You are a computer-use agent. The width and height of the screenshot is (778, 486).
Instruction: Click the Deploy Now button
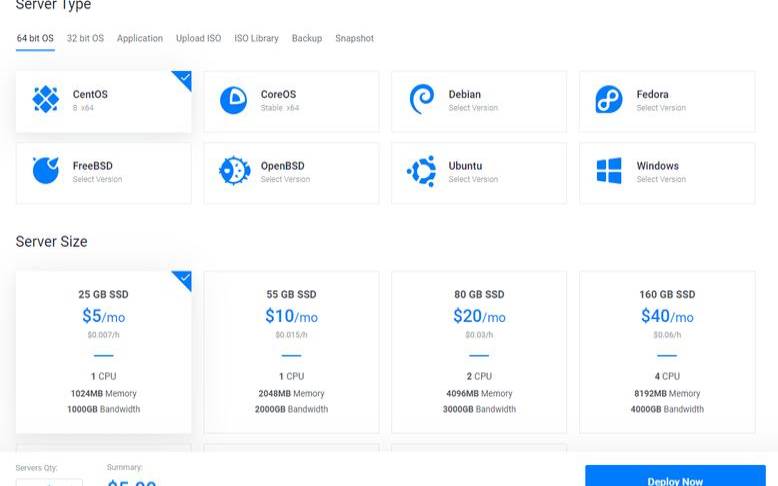[675, 476]
